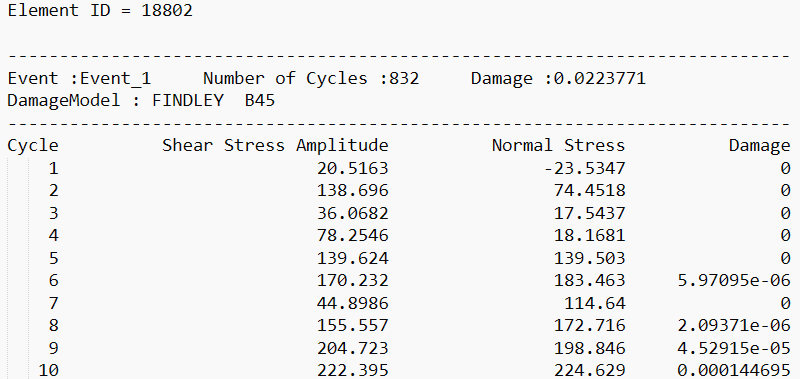
Task: Select 'DamageModel : FINDLEY B45' line
Action: pos(141,100)
